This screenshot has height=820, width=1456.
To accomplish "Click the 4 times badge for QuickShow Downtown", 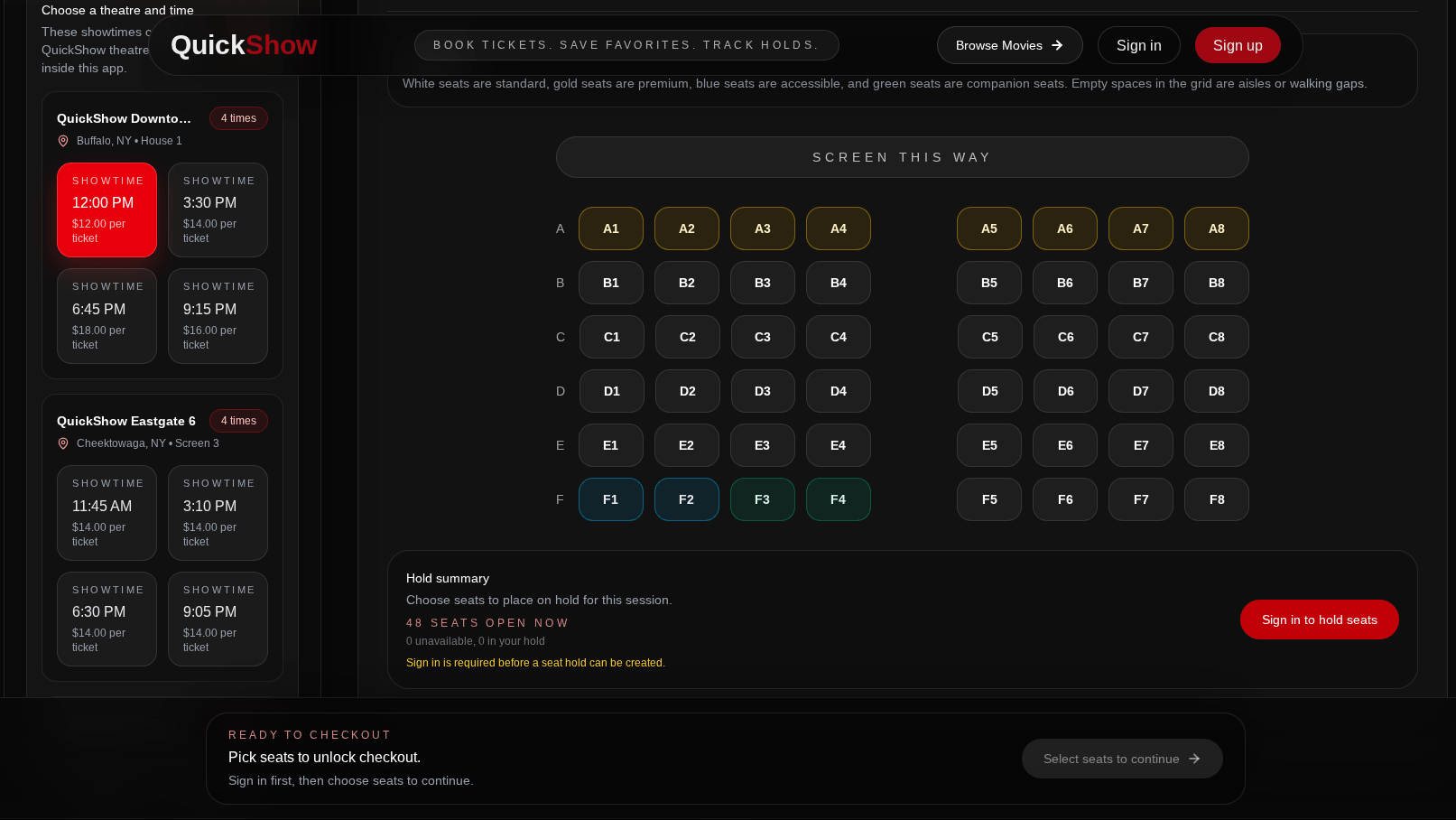I will coord(238,118).
